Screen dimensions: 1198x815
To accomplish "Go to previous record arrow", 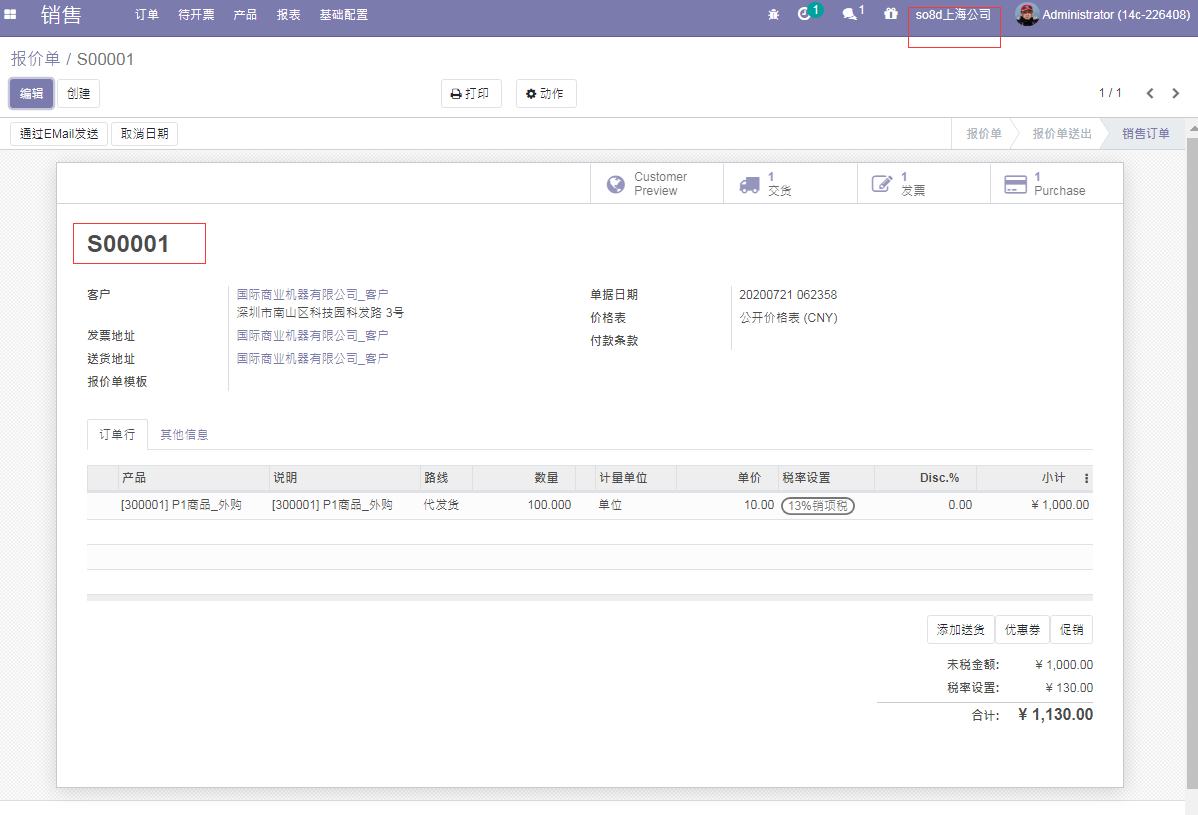I will [1150, 93].
